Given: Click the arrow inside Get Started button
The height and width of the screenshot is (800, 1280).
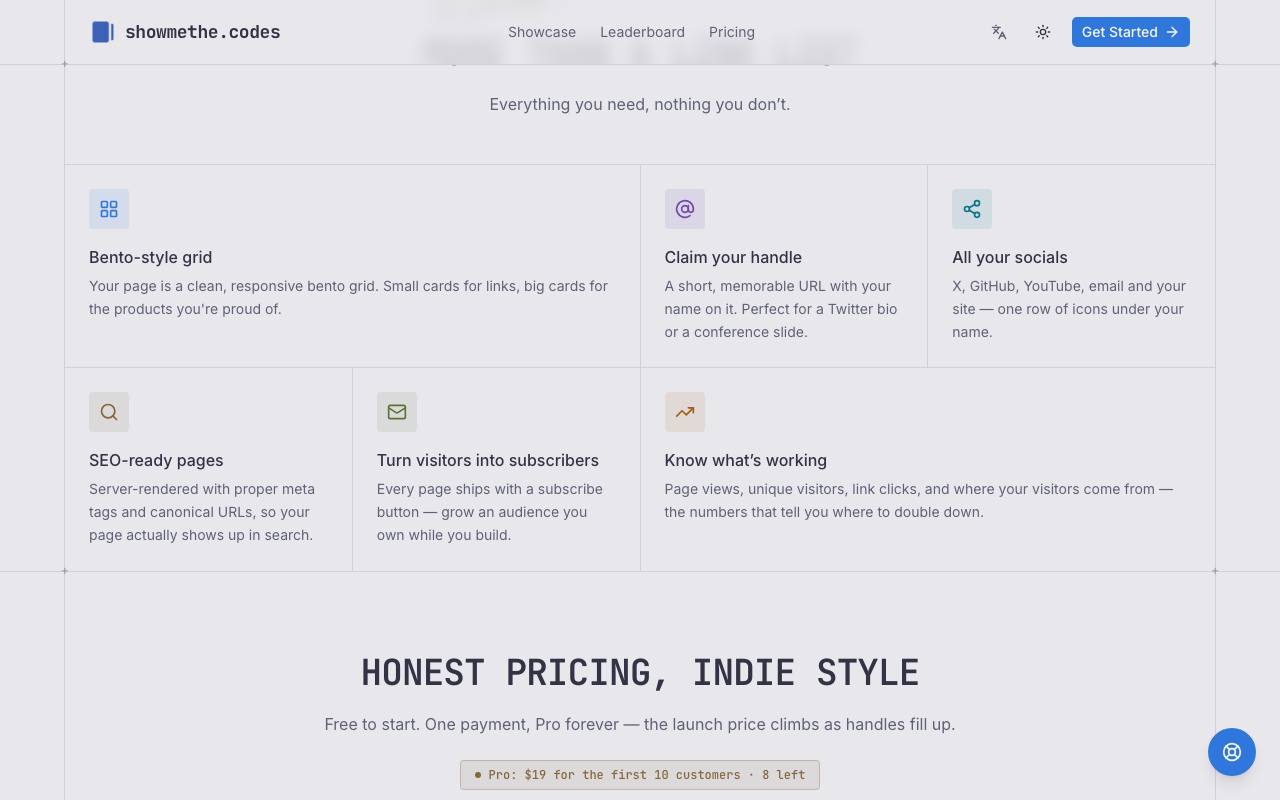Looking at the screenshot, I should coord(1172,32).
